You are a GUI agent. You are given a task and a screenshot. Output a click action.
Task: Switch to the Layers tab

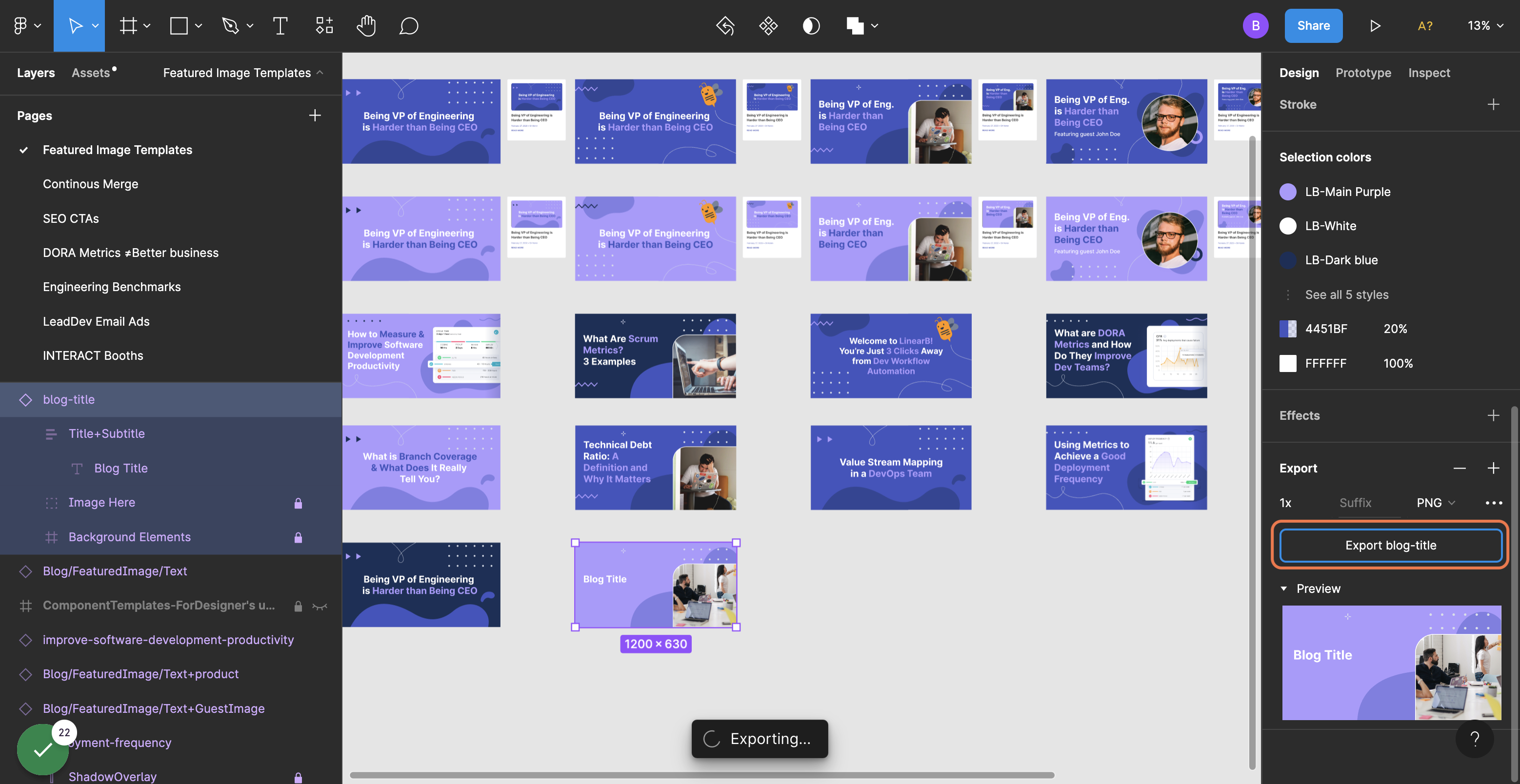click(x=36, y=73)
